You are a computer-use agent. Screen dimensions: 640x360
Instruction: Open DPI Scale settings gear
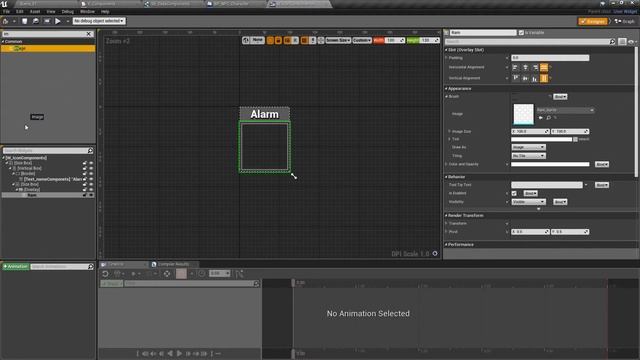pos(435,253)
